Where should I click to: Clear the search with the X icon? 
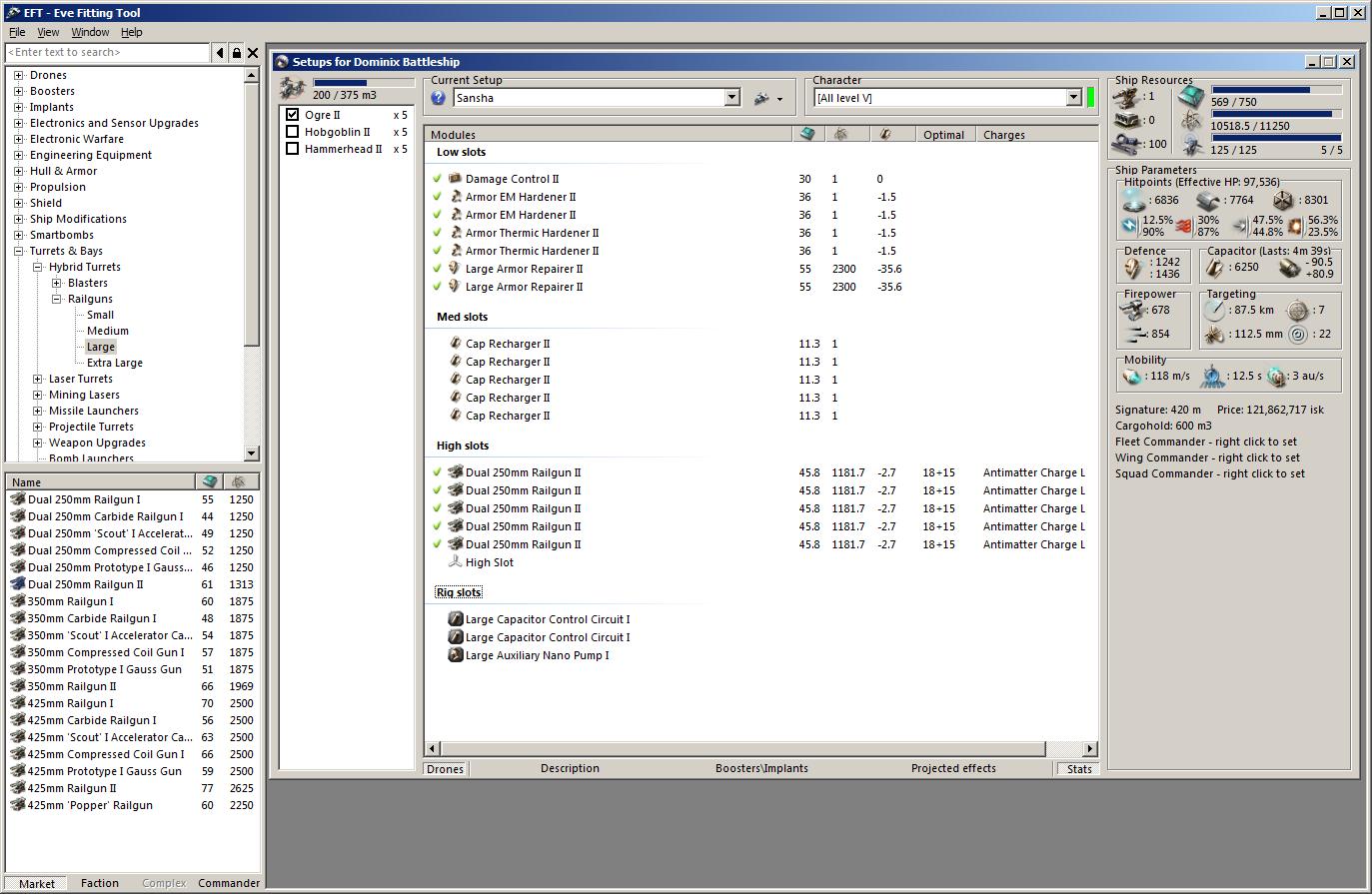(x=253, y=53)
